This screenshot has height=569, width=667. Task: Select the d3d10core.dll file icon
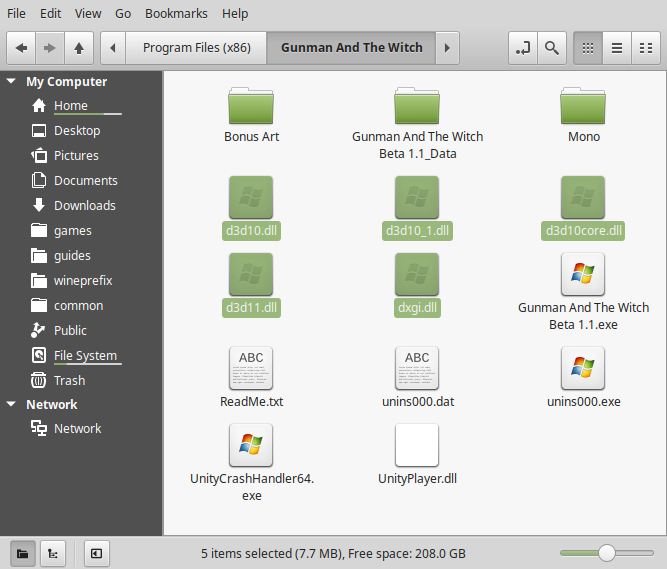click(x=583, y=197)
